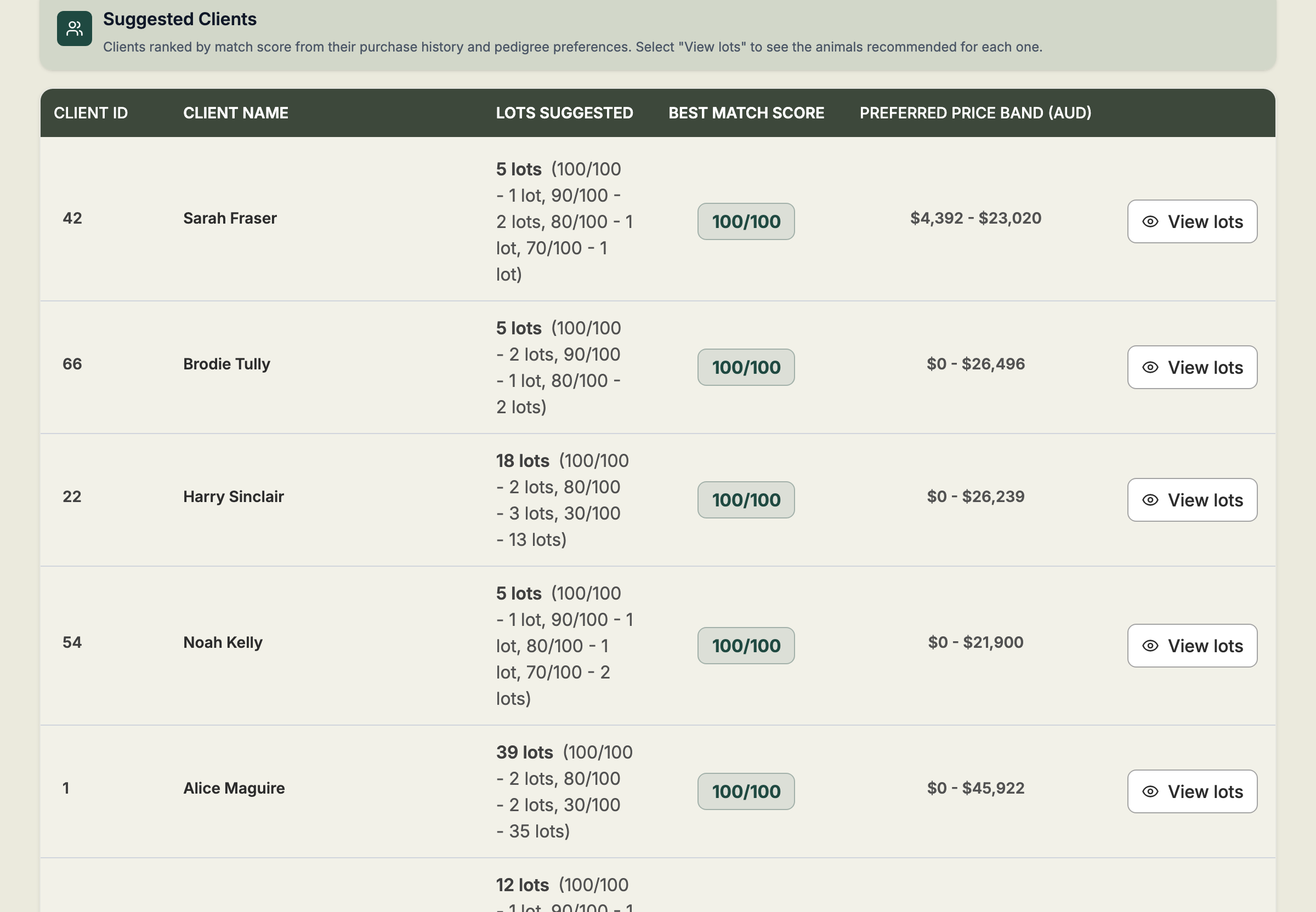Viewport: 1316px width, 912px height.
Task: Click price band $0 - $45,922
Action: coord(975,788)
